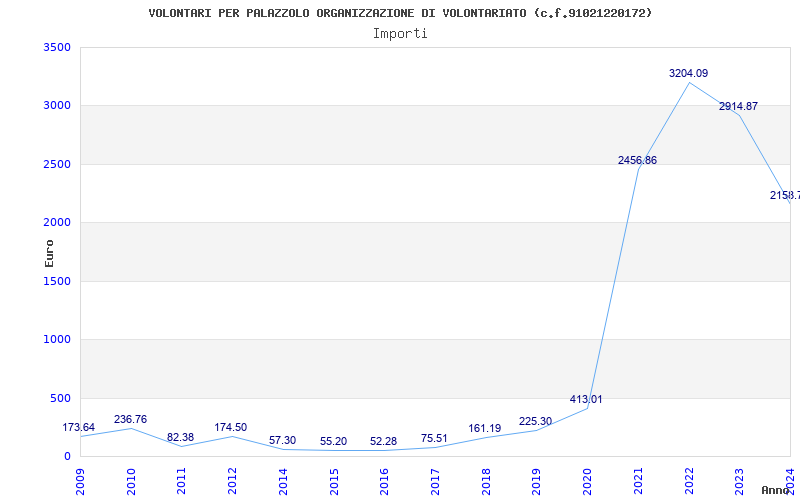
Task: Click the data value 413.01
Action: [586, 399]
